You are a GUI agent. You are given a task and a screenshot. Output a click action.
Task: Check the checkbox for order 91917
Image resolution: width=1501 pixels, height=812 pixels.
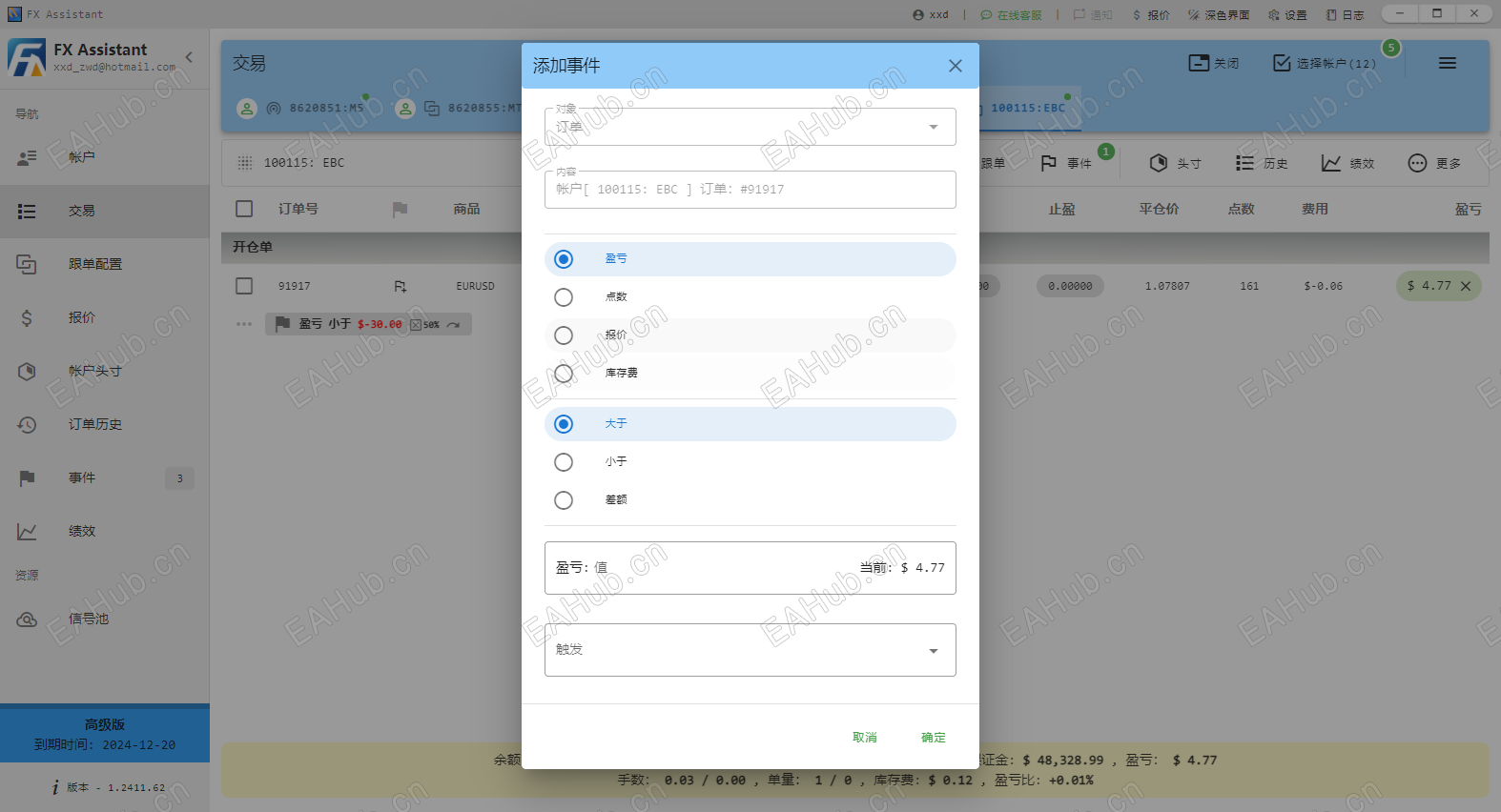tap(244, 286)
